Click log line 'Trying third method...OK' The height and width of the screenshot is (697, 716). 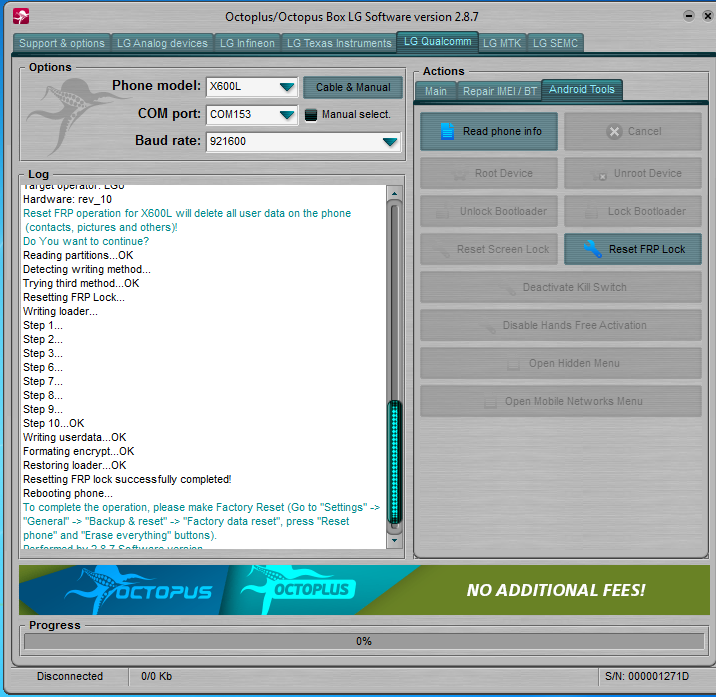point(81,284)
